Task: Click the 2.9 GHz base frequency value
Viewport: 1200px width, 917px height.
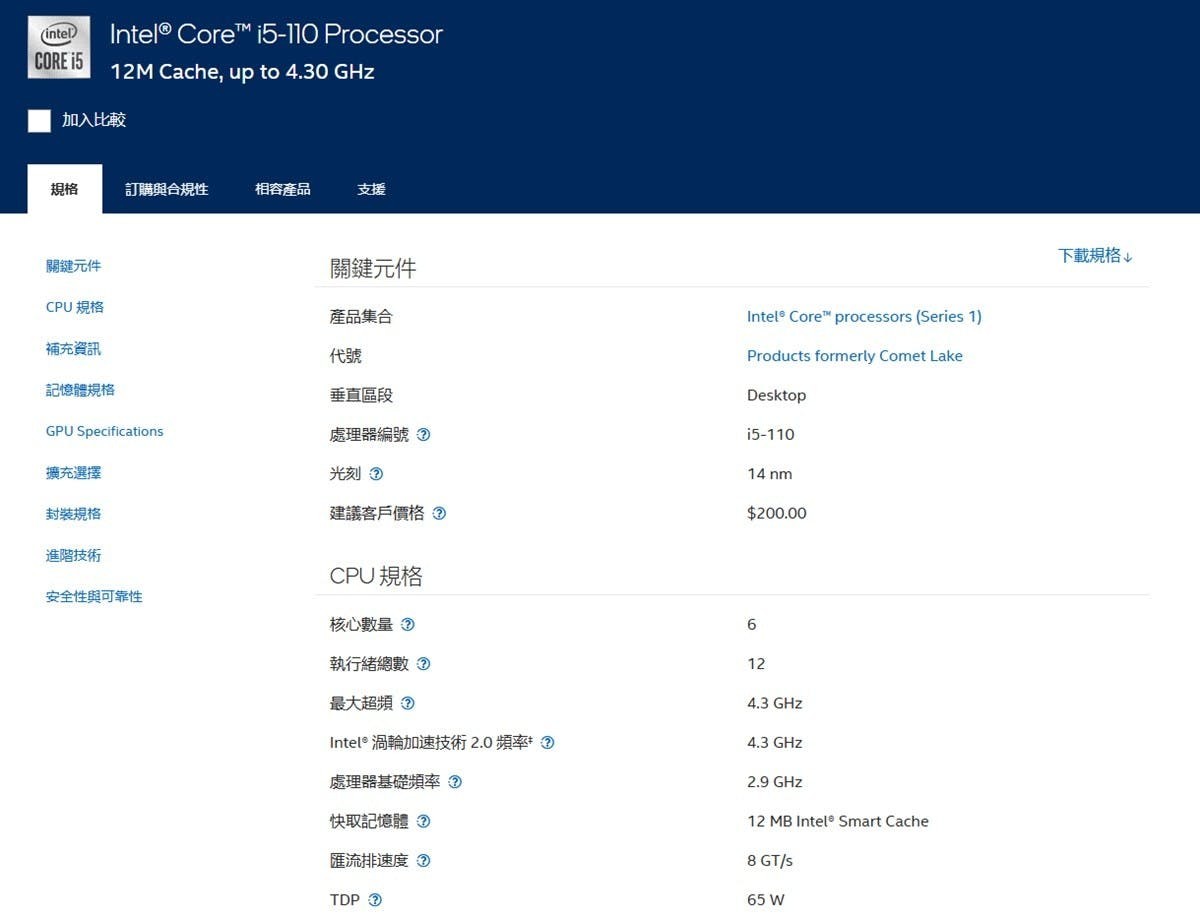Action: [775, 782]
